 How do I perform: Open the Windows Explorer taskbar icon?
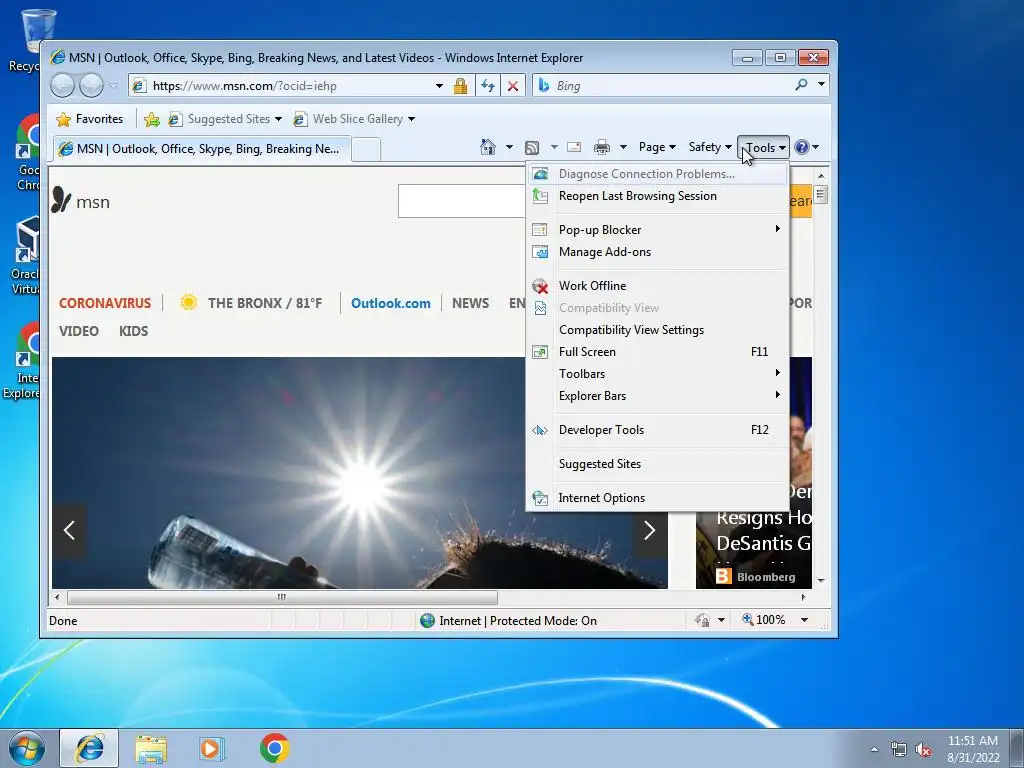(151, 748)
